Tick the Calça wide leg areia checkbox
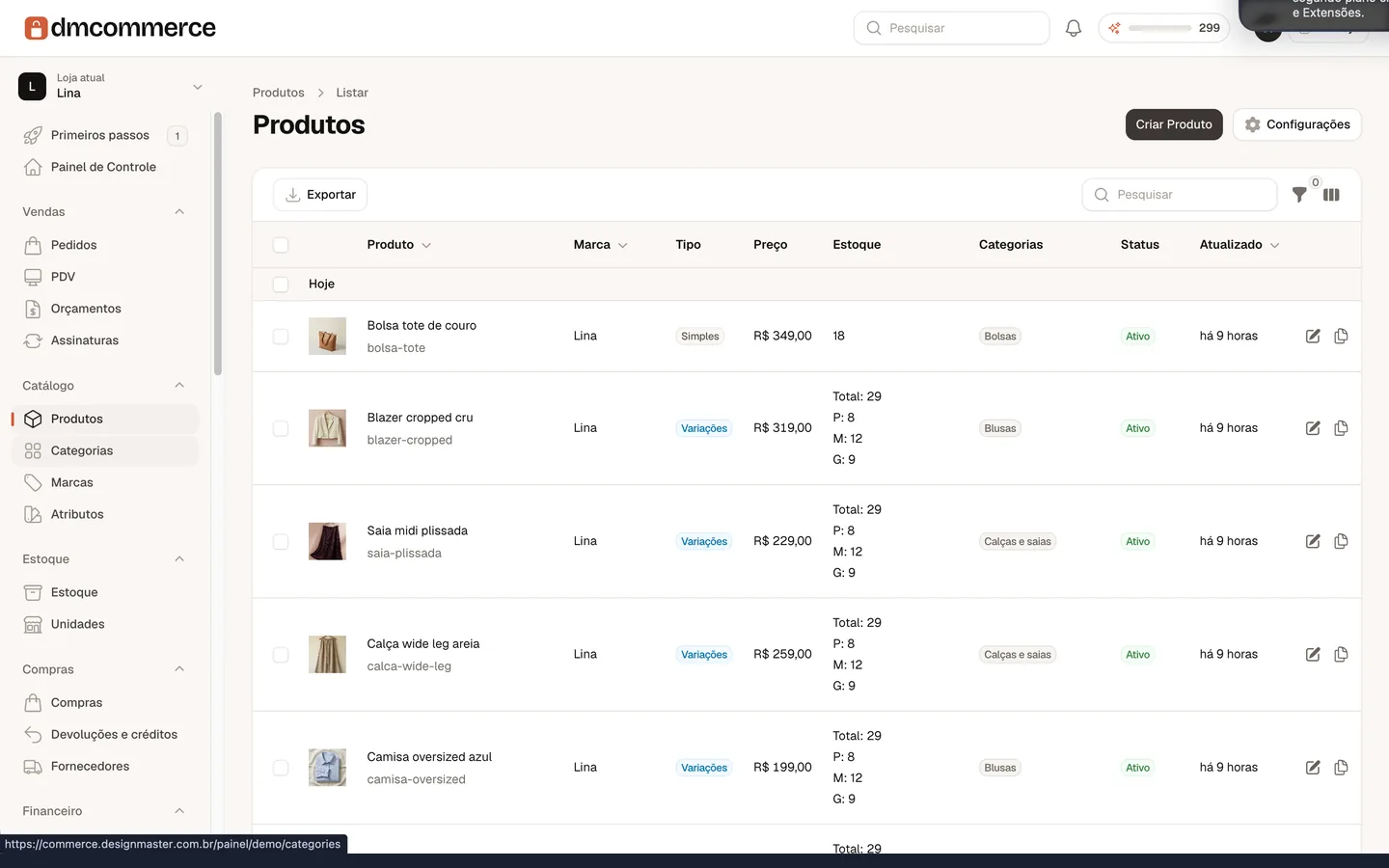Viewport: 1389px width, 868px height. [281, 655]
